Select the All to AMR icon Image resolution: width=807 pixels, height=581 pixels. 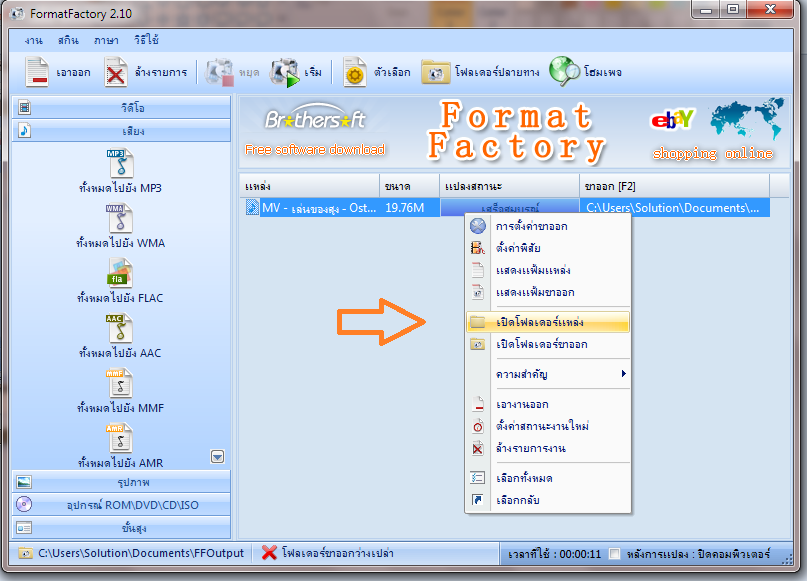120,438
